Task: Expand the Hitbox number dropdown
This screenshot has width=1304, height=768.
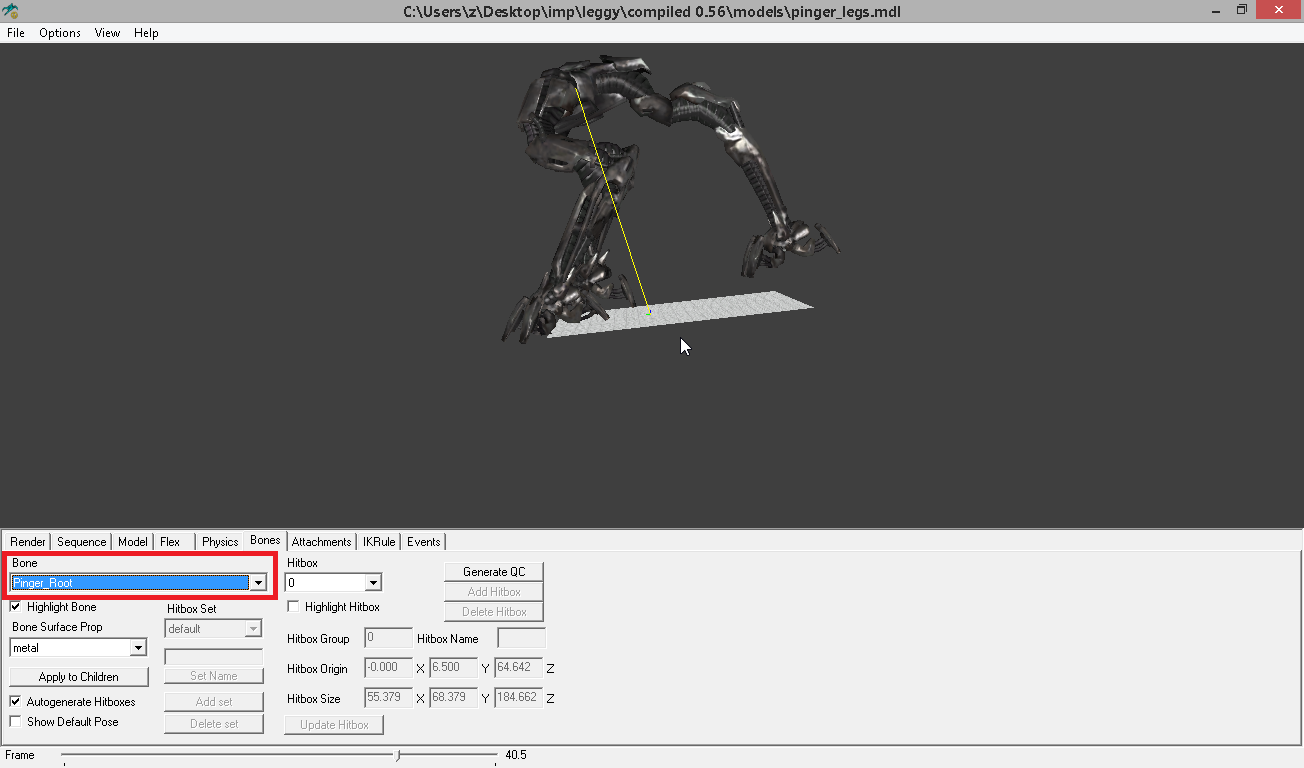Action: [x=374, y=581]
